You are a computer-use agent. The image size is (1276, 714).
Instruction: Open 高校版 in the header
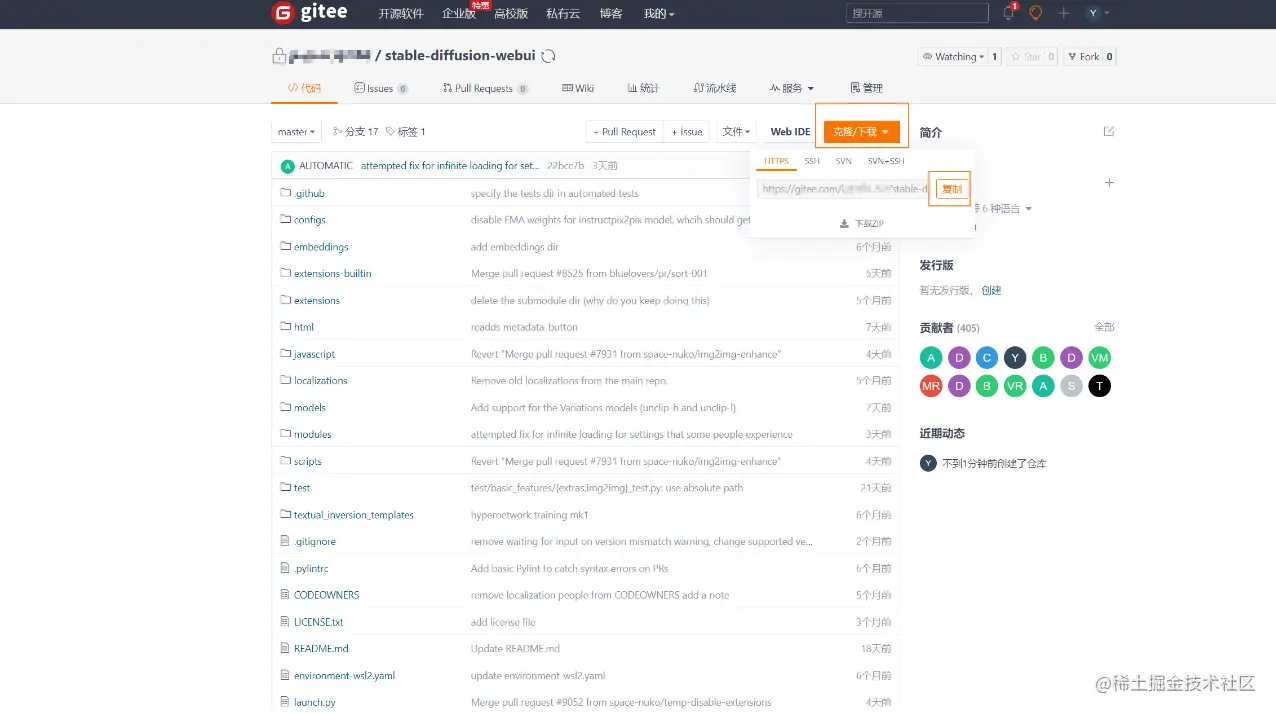coord(511,14)
